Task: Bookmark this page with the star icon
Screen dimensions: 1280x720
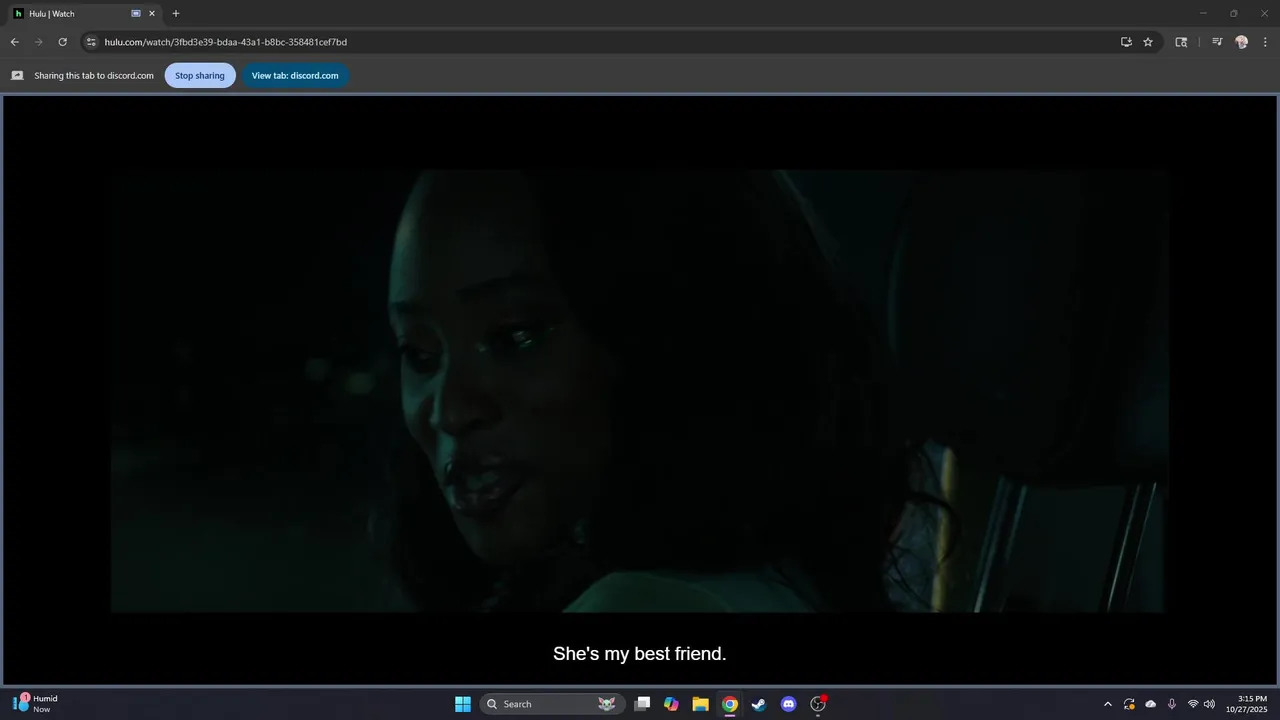Action: pyautogui.click(x=1148, y=42)
